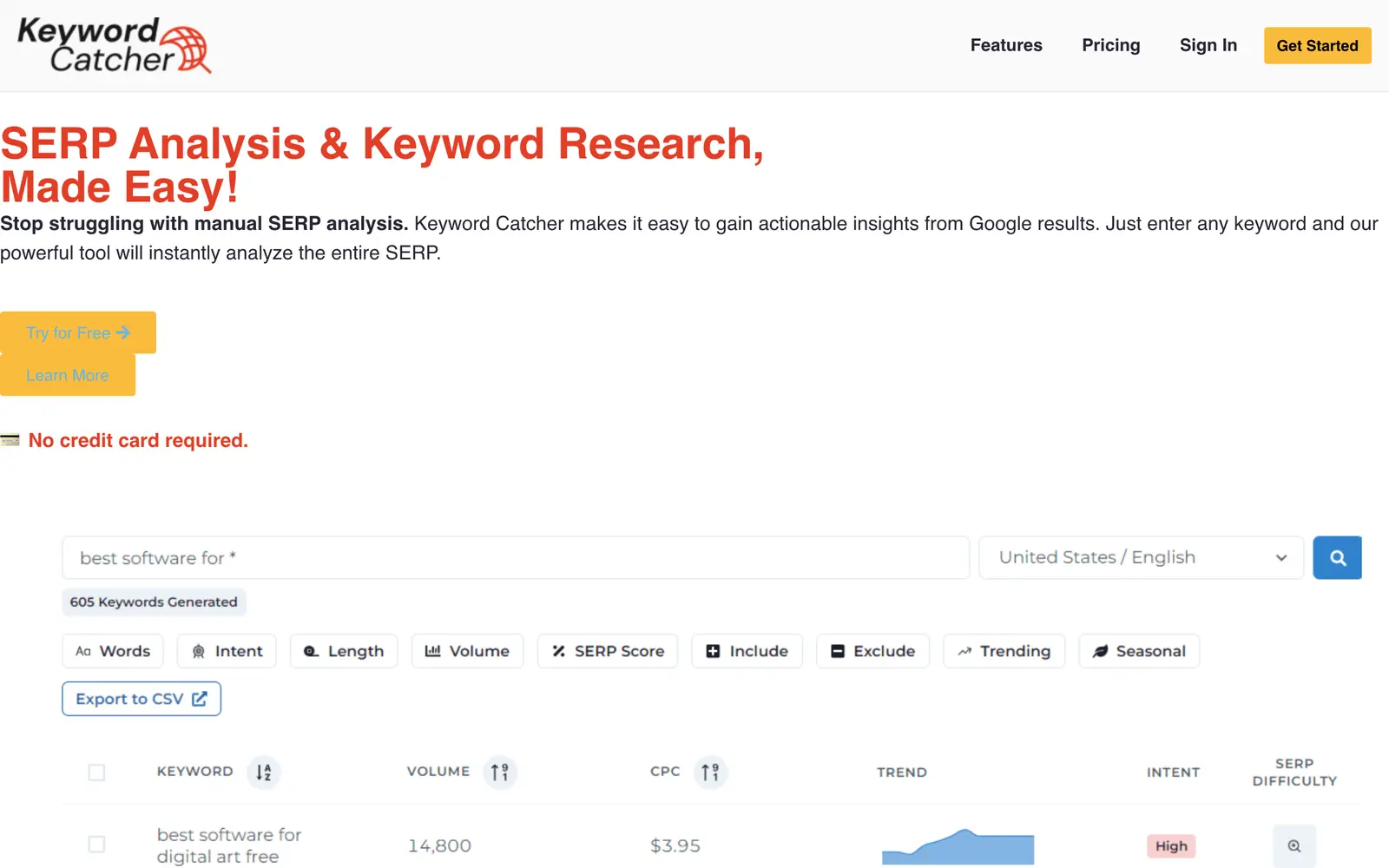Screen dimensions: 1389x868
Task: Click the Try for Free button
Action: coord(78,332)
